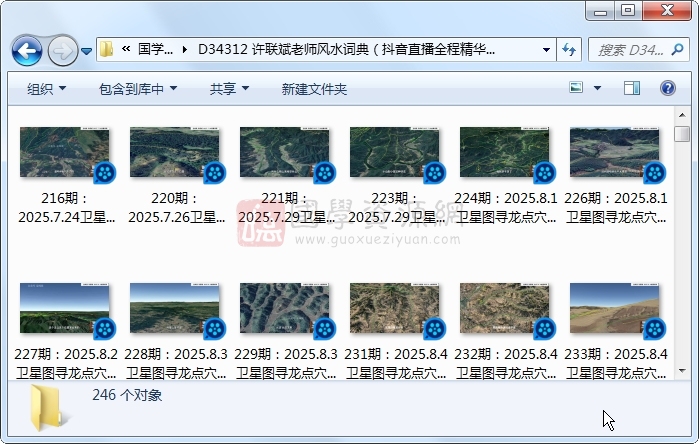Toggle the preview pane icon

pos(632,88)
